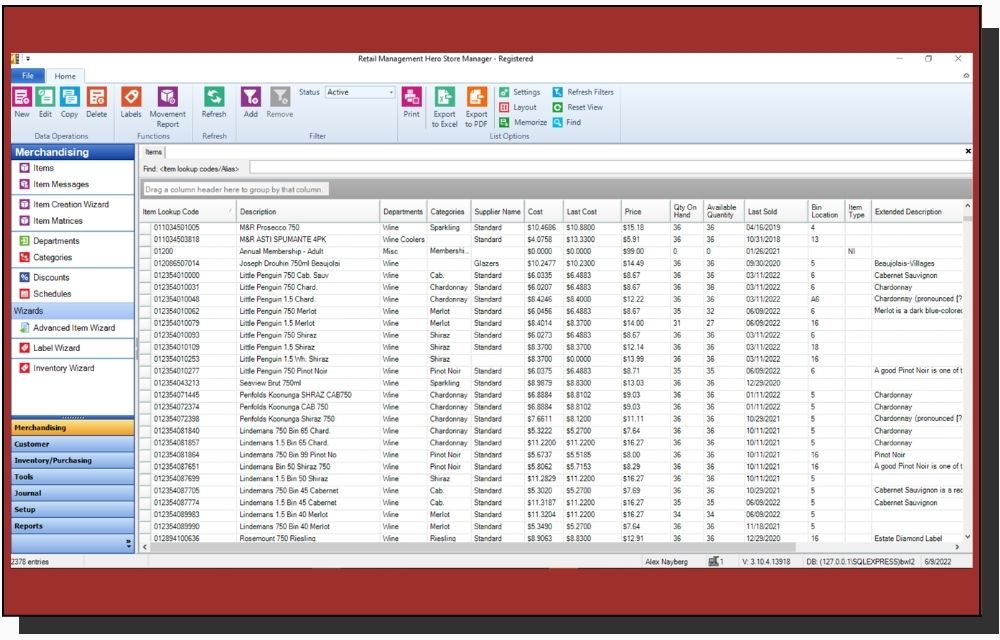Screen dimensions: 1000x640
Task: Click Memorize in List Options
Action: (x=523, y=122)
